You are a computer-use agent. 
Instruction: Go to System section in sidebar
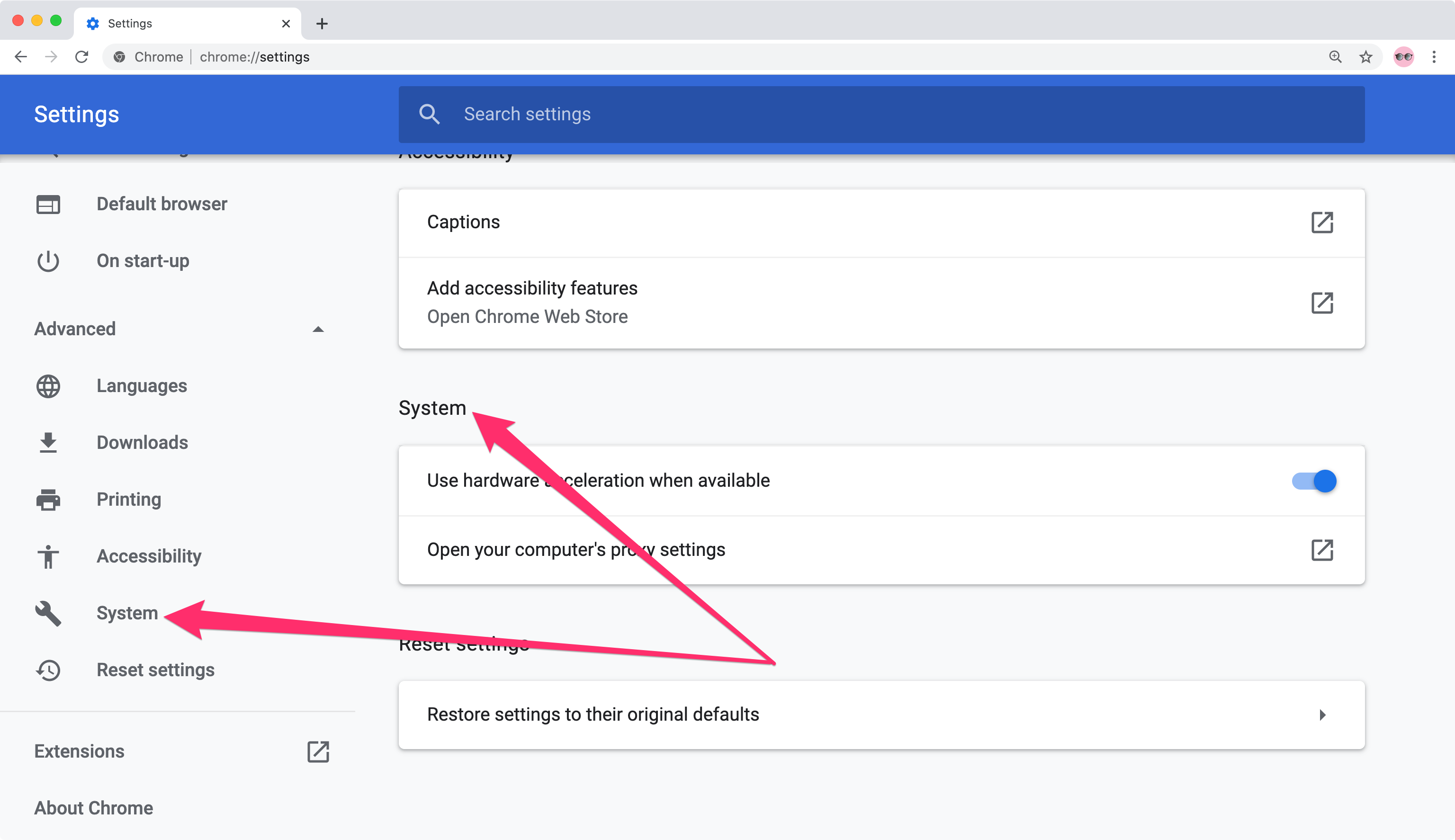click(x=127, y=613)
